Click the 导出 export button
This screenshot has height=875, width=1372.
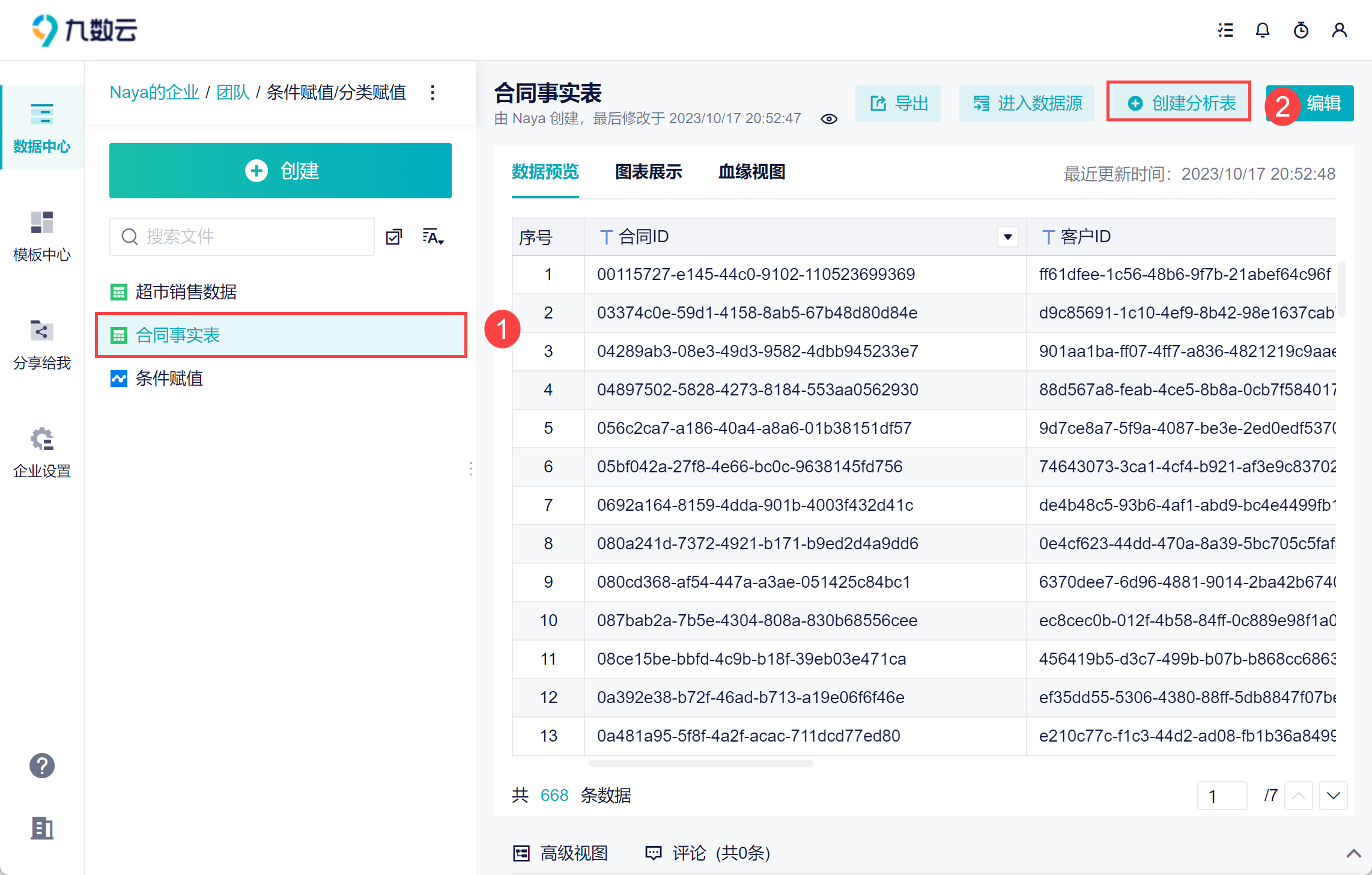click(899, 103)
